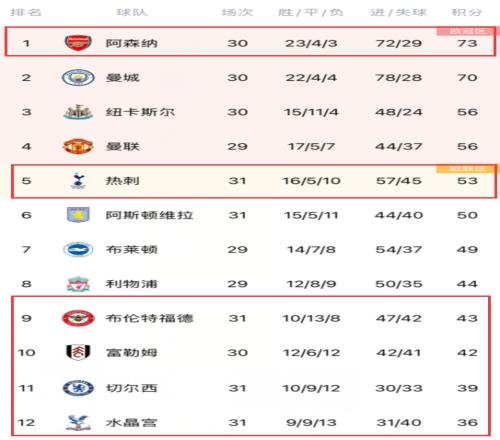Click the orange Europa League tag

tap(466, 169)
